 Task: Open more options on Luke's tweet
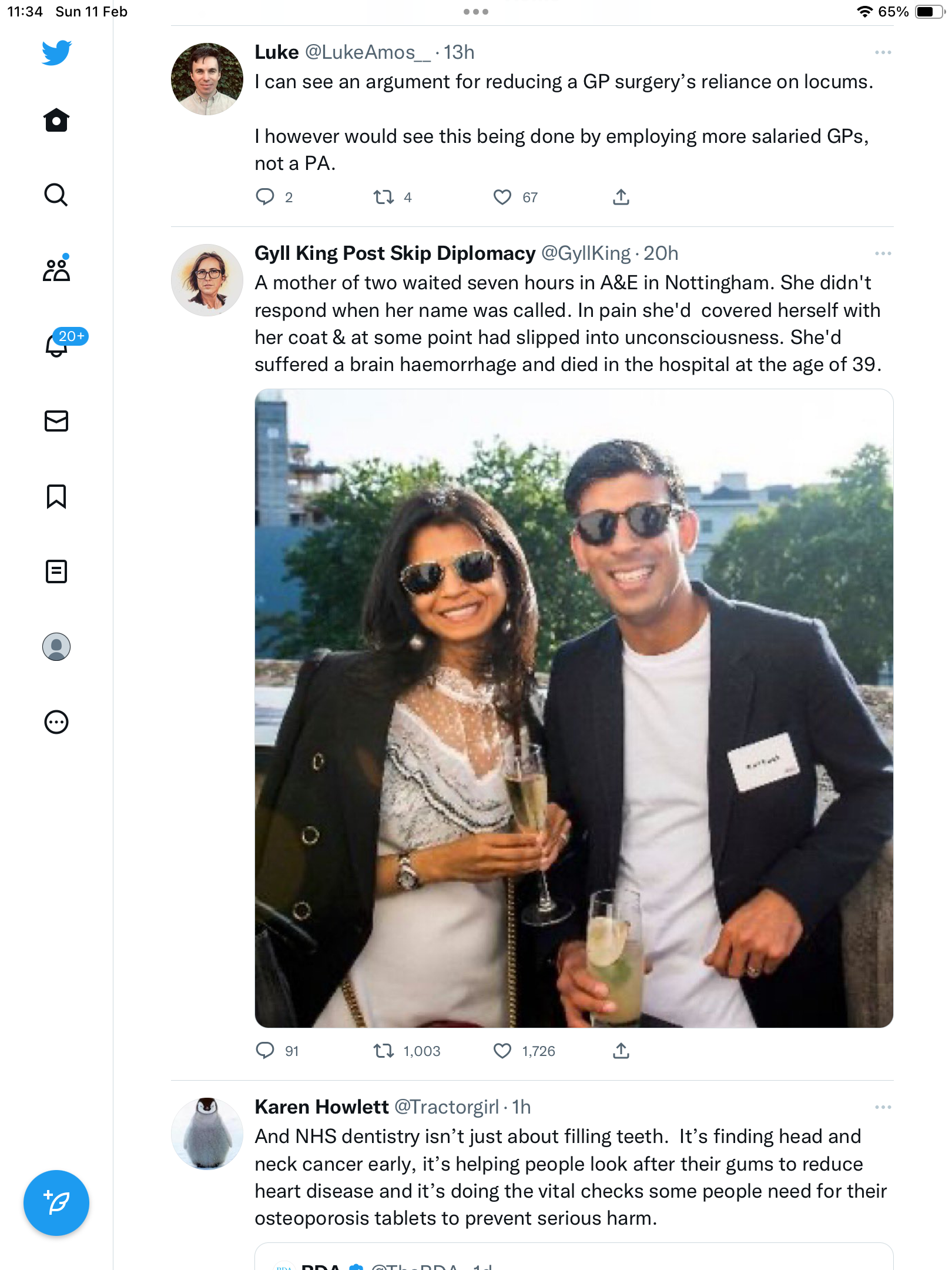pos(883,52)
